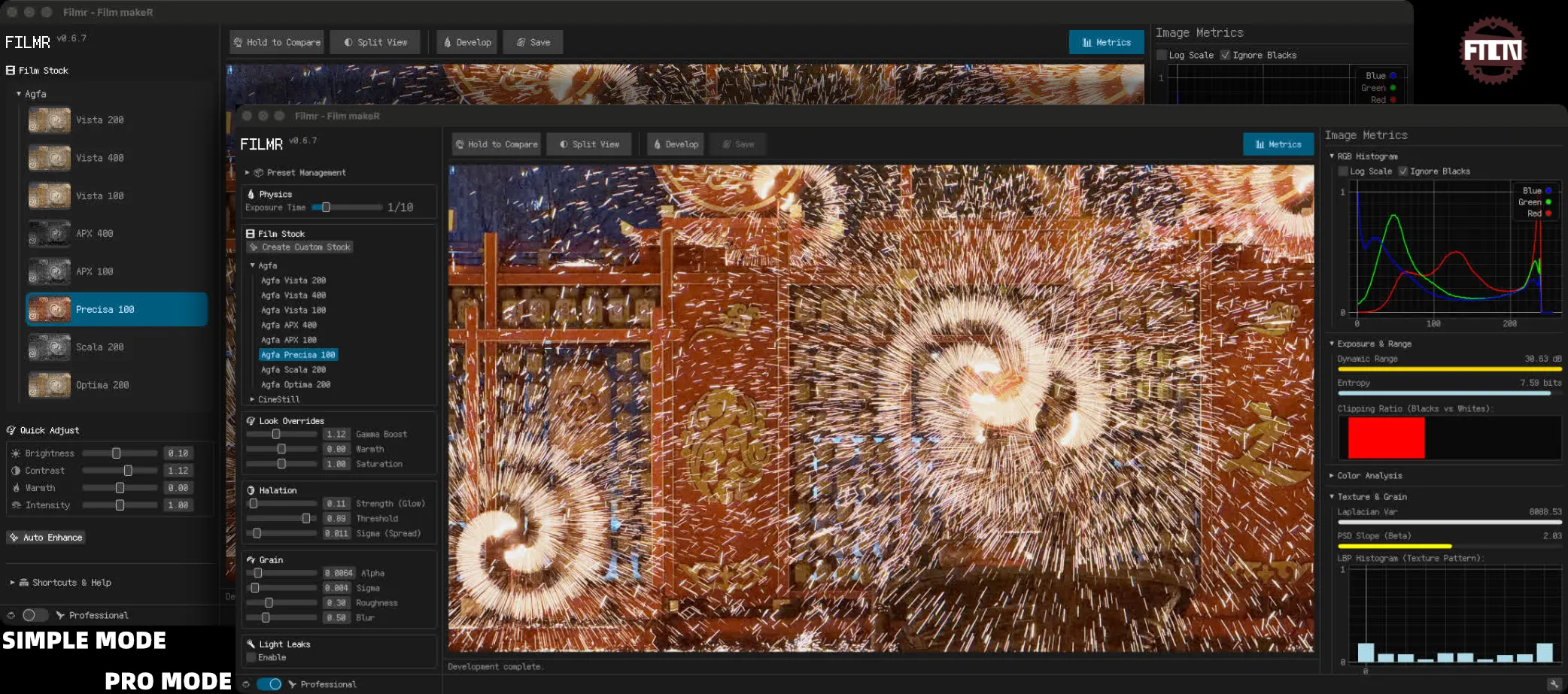Expand the Color Analysis section

point(1332,476)
